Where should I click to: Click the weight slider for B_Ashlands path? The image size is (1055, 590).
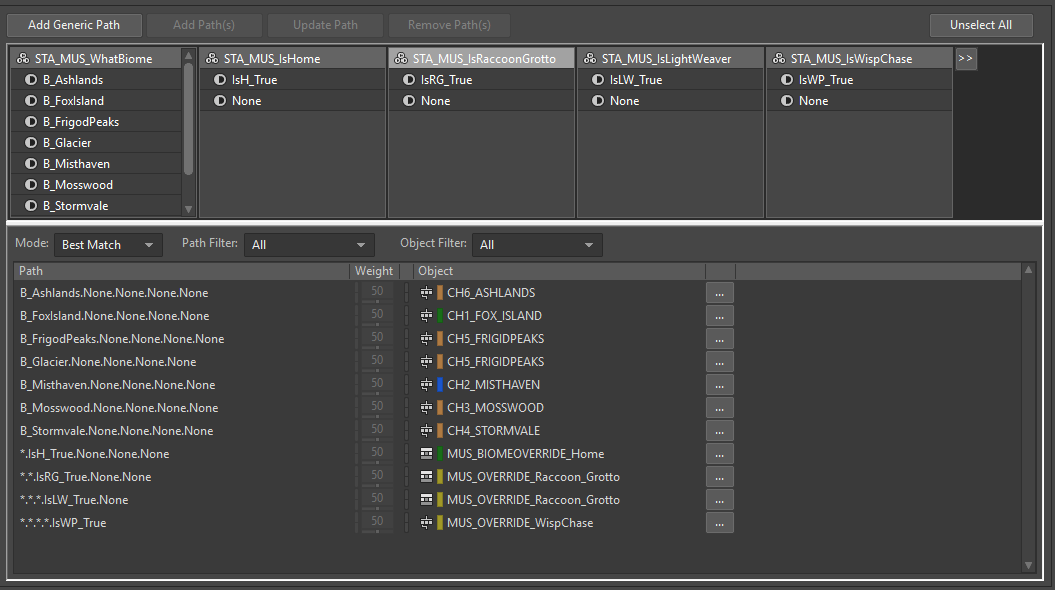click(x=377, y=293)
